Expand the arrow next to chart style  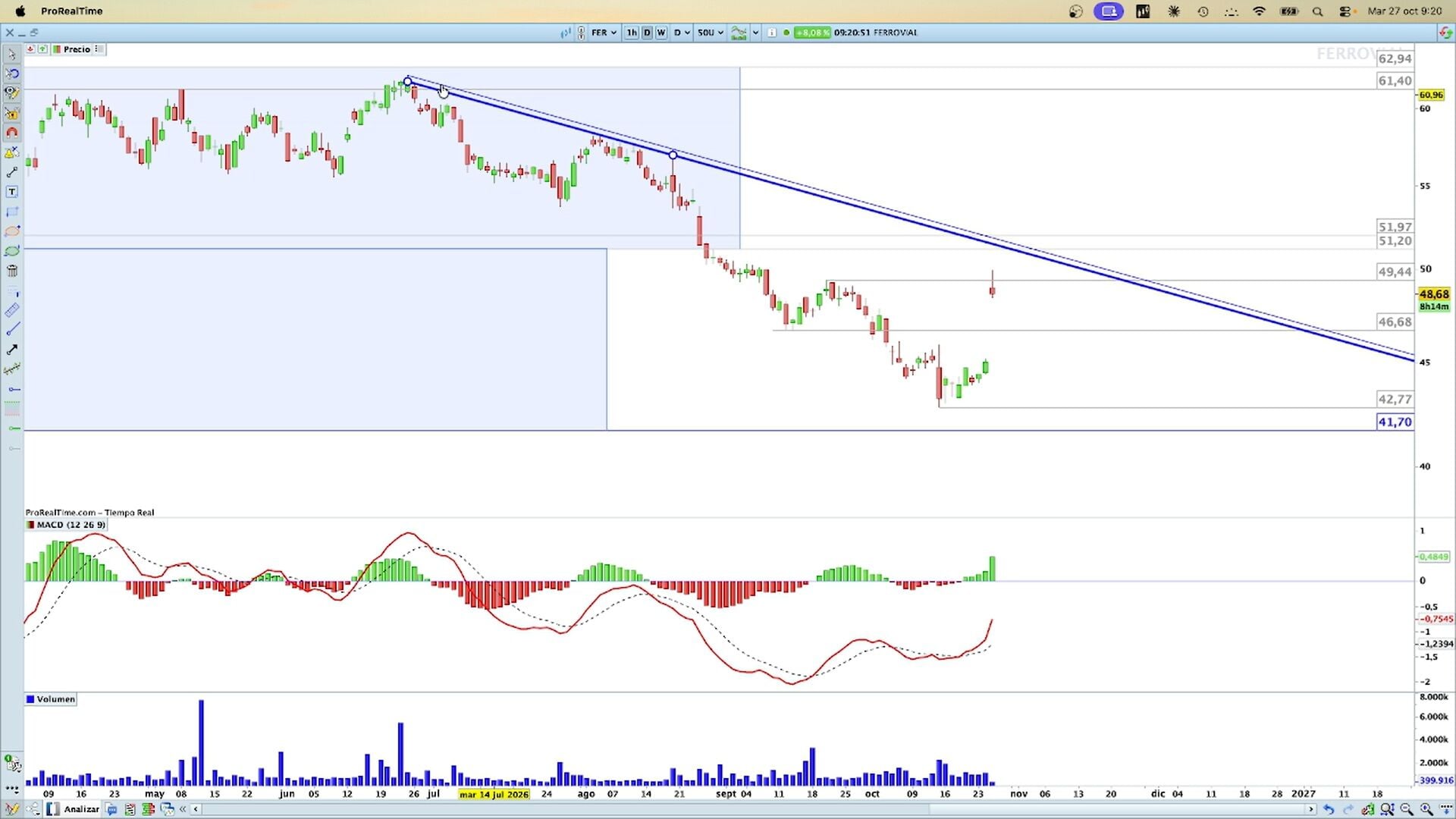(755, 33)
